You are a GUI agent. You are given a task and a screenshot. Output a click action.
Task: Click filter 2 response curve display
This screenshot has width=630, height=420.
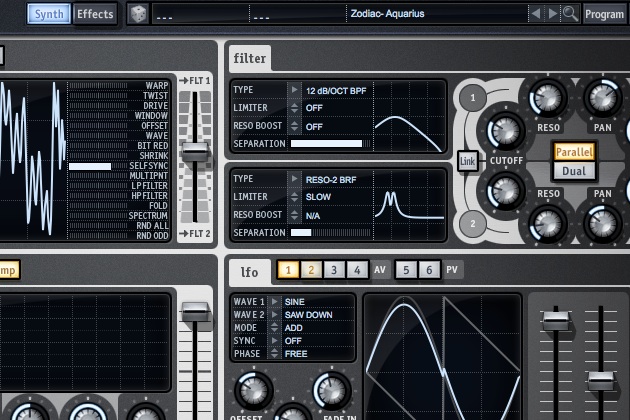pyautogui.click(x=409, y=205)
